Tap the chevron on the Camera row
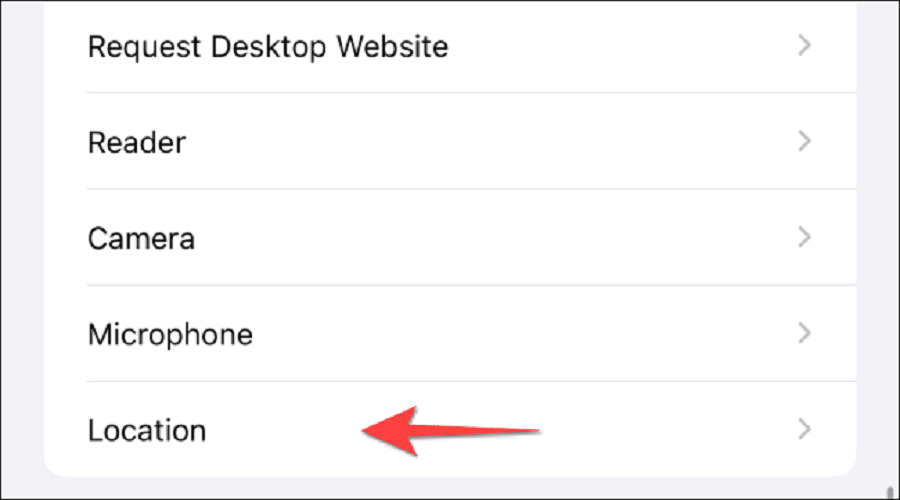The image size is (900, 500). (x=804, y=238)
